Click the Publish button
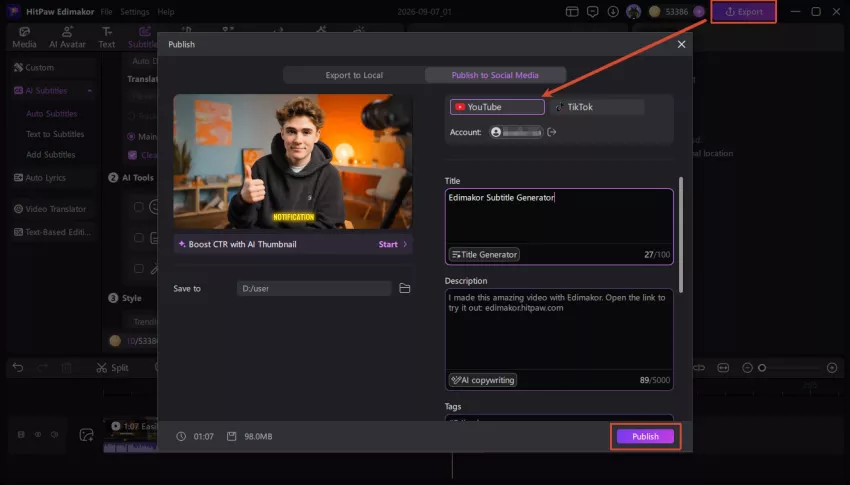 tap(645, 436)
